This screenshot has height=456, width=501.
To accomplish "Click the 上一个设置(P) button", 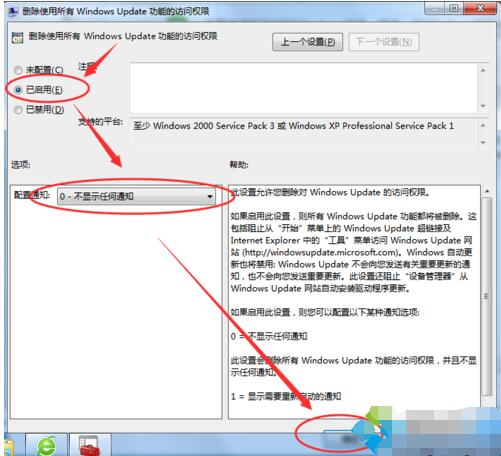I will pos(307,42).
